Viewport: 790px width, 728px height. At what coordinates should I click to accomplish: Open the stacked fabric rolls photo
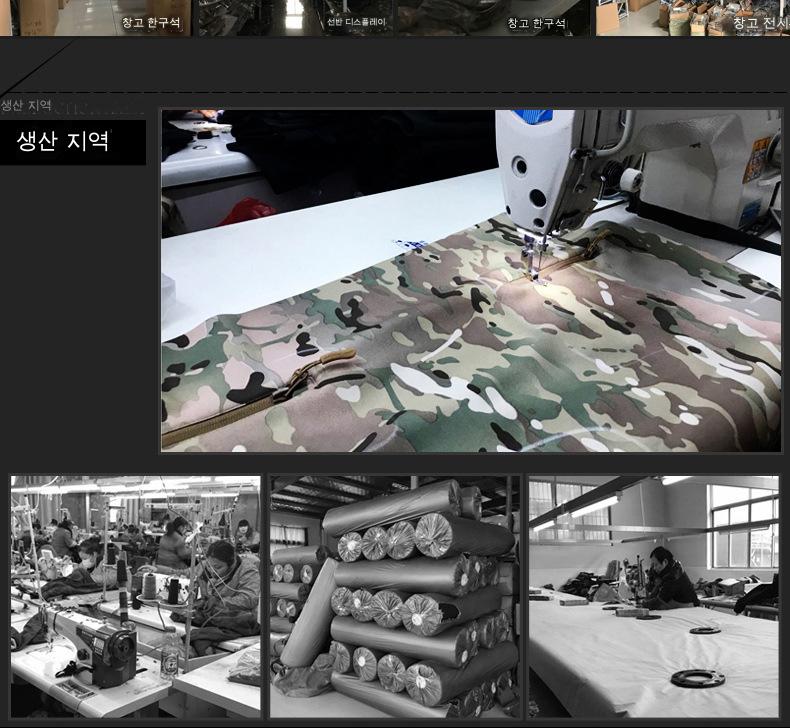pyautogui.click(x=394, y=595)
